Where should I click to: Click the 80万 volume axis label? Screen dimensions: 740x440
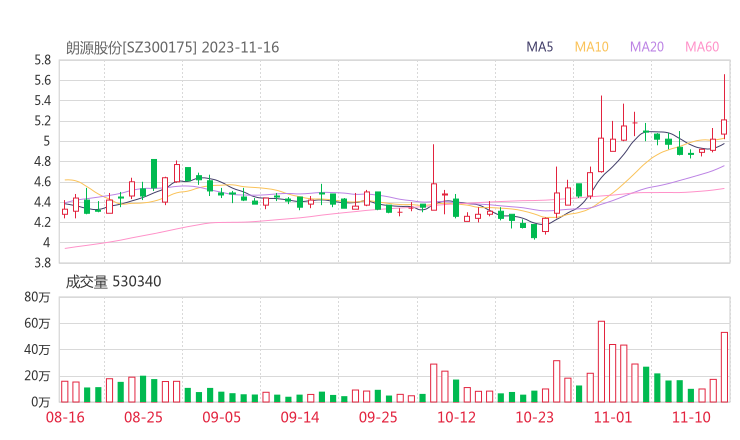tap(37, 297)
